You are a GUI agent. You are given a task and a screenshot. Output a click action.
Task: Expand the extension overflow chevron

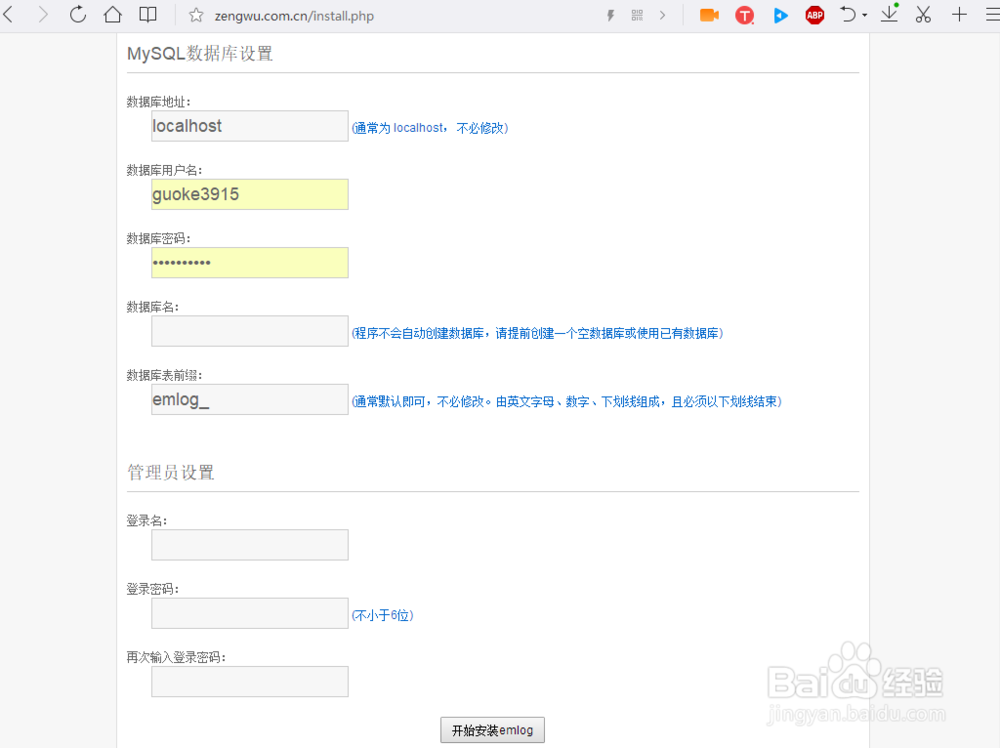click(x=661, y=15)
